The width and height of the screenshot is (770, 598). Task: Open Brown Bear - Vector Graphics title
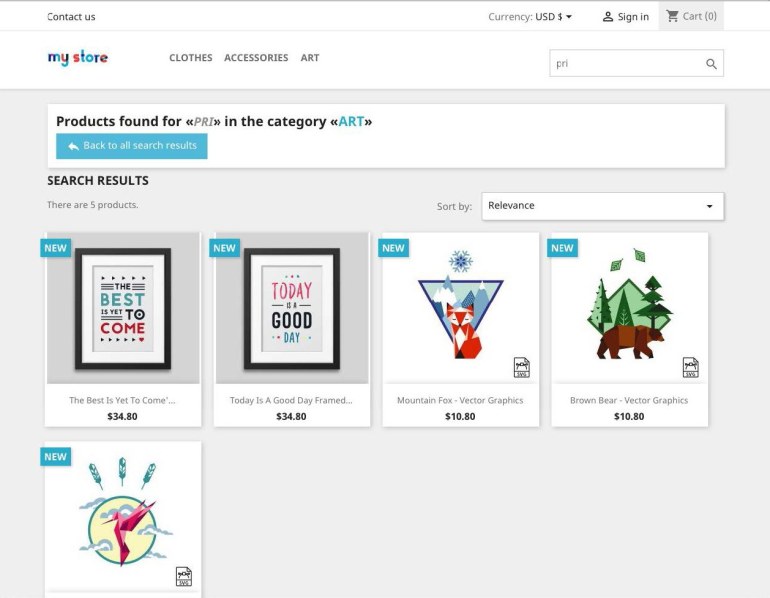(x=629, y=400)
